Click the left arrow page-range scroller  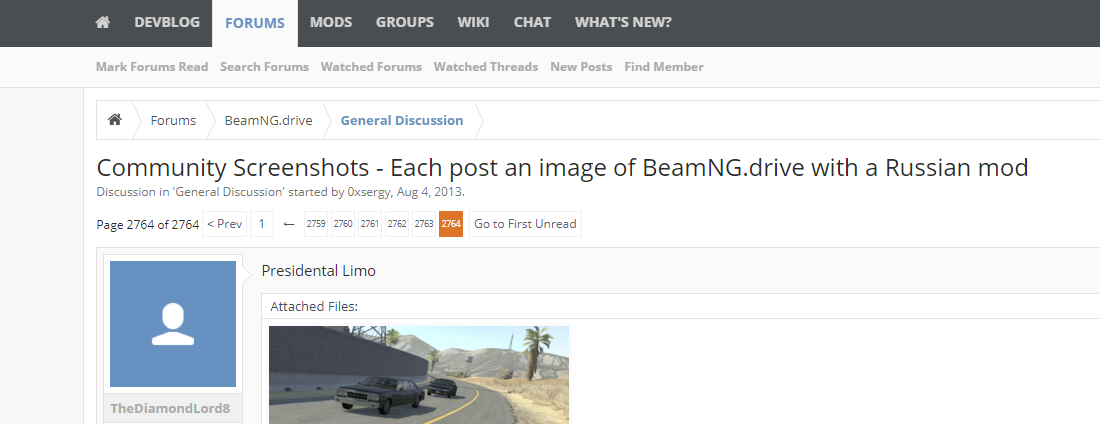pyautogui.click(x=288, y=224)
